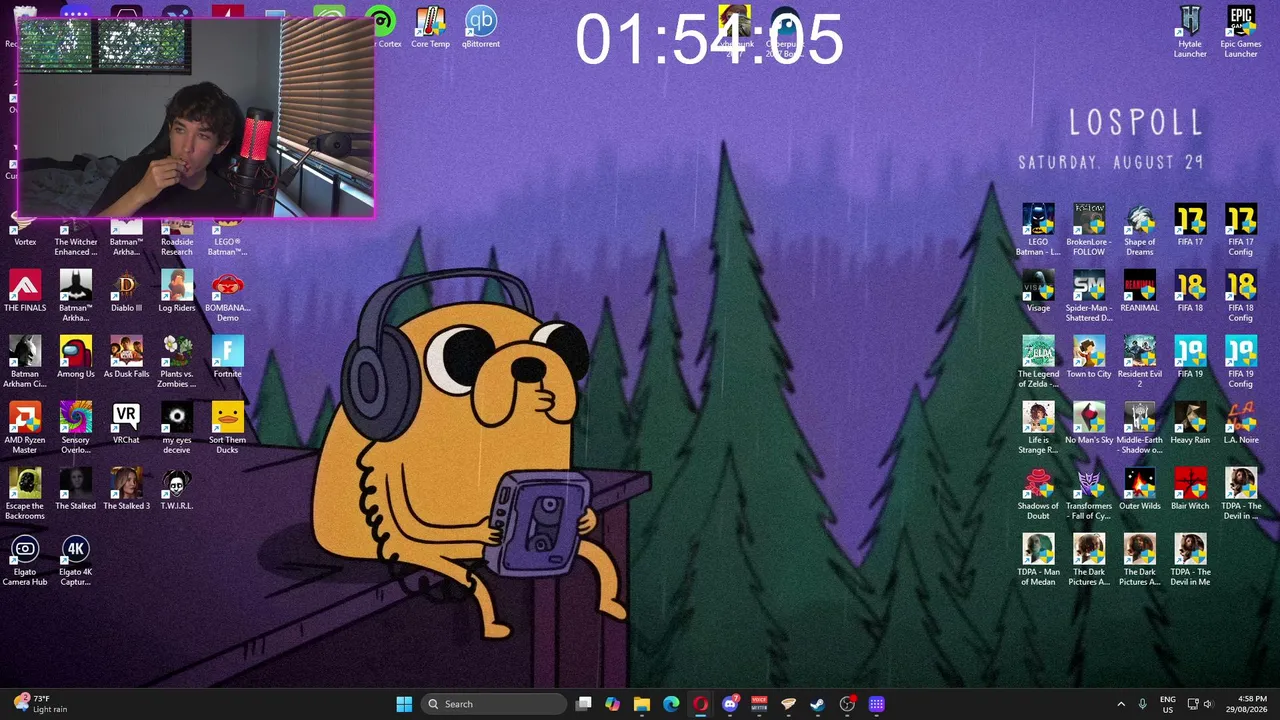Screen dimensions: 1280x720
Task: Open the Elgato Camera Hub icon
Action: click(x=25, y=560)
